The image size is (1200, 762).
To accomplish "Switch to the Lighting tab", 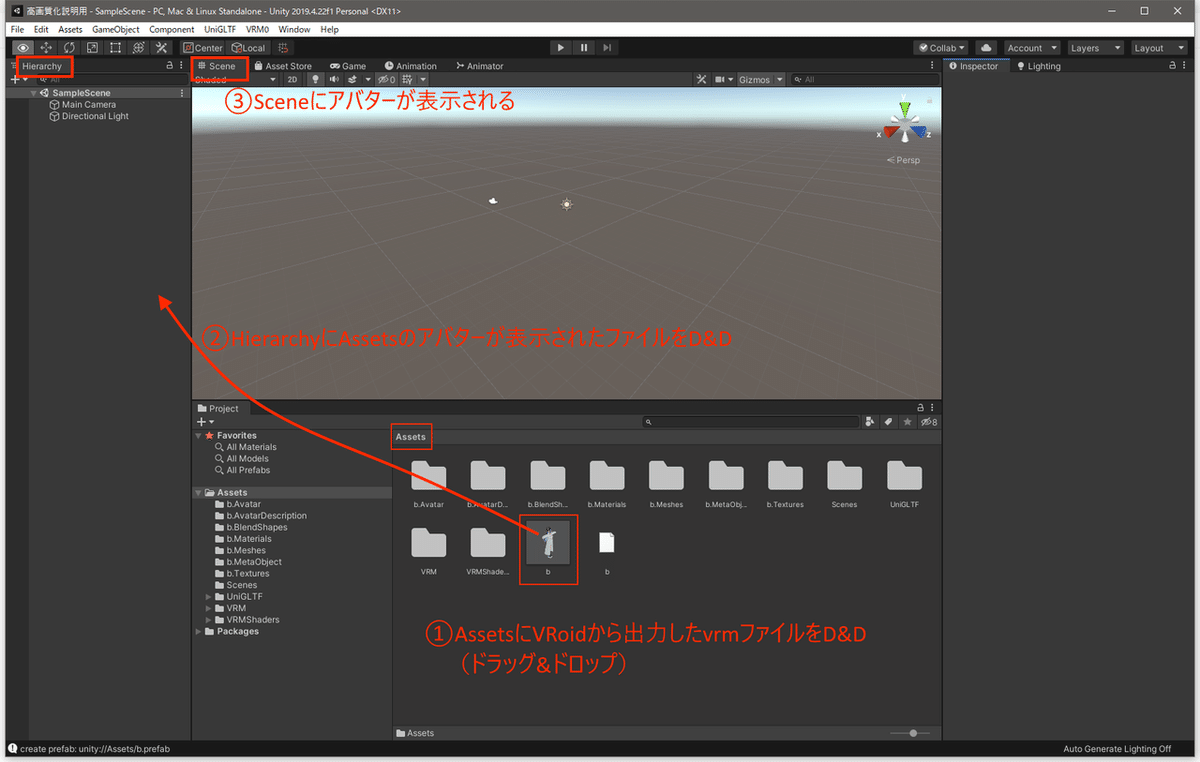I will pyautogui.click(x=1039, y=66).
